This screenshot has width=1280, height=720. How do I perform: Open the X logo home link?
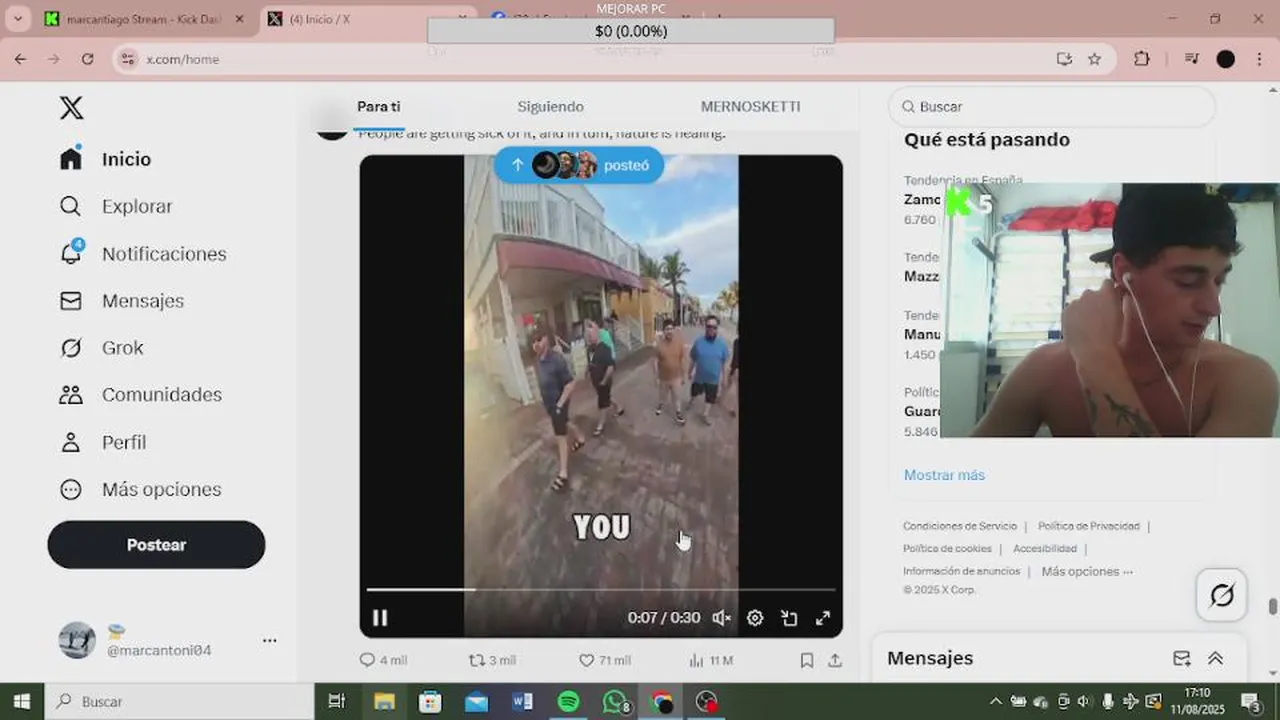71,108
